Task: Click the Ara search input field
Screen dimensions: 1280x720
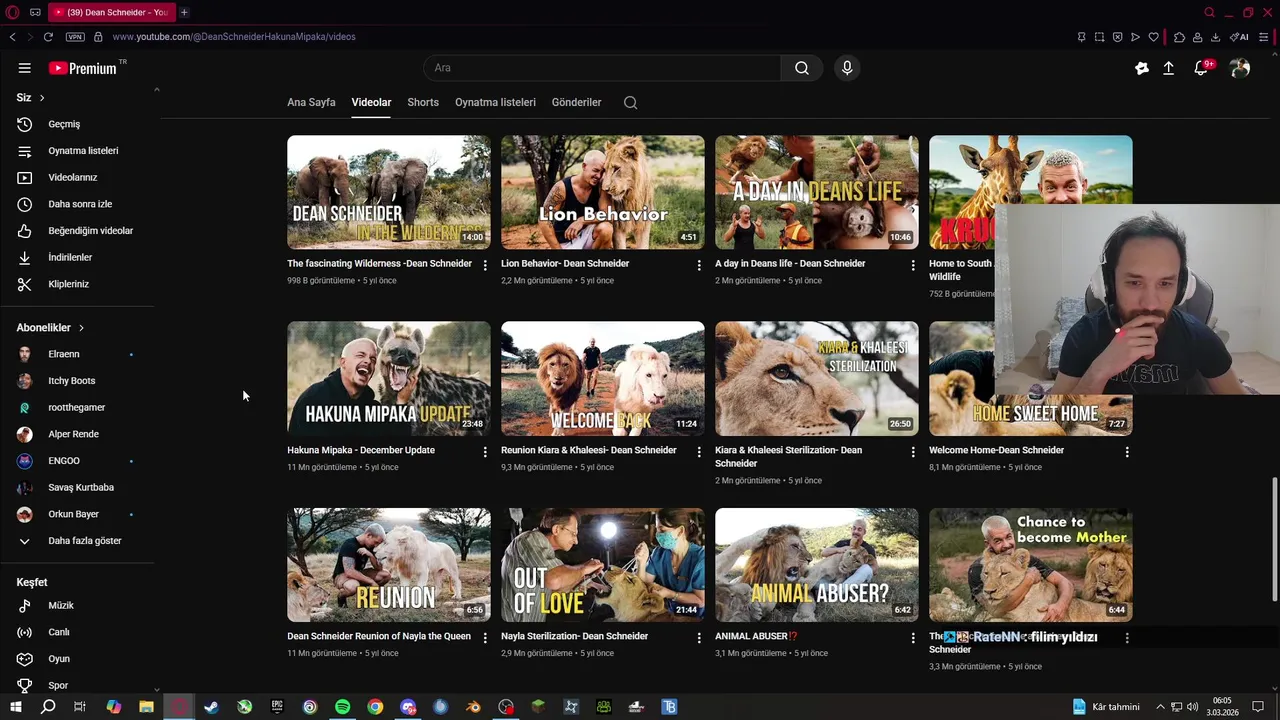Action: tap(602, 68)
